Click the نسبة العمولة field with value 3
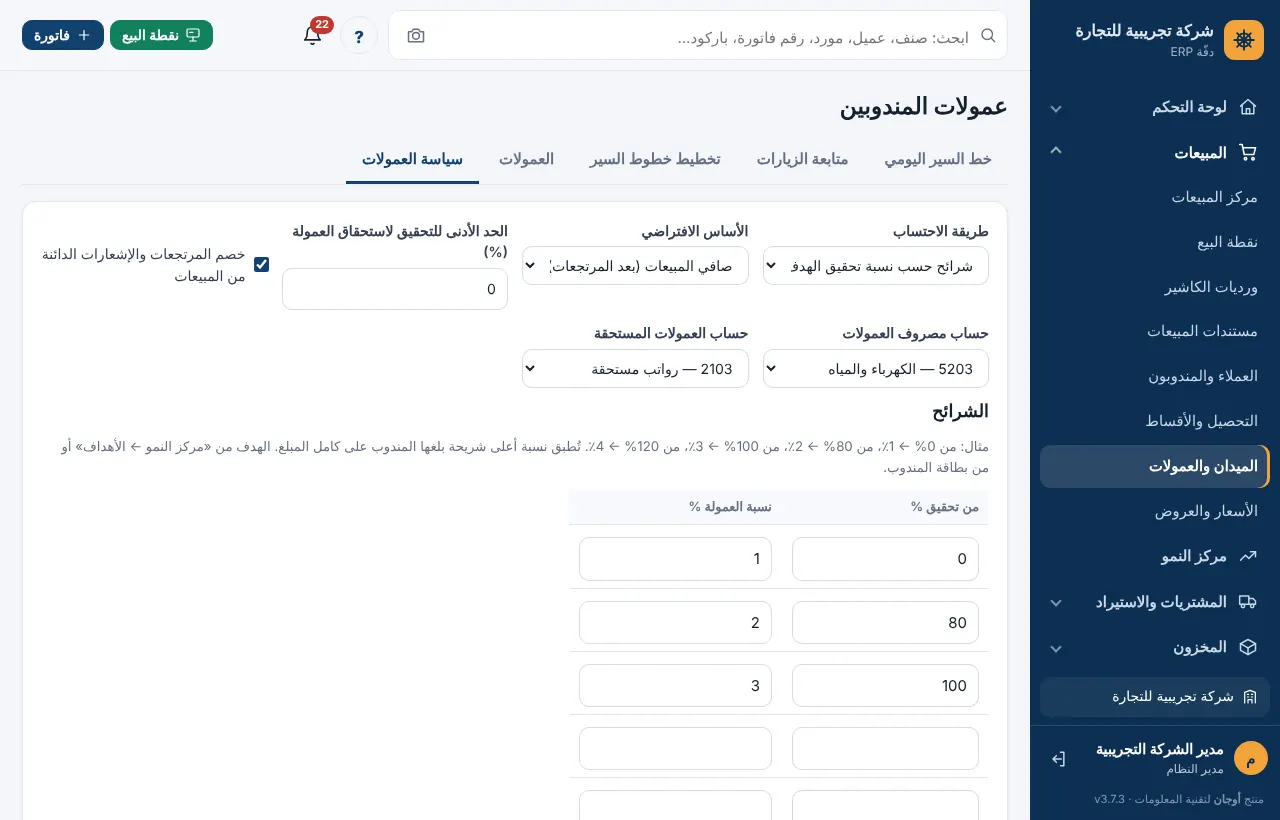Screen dimensions: 1280x820 pos(675,685)
